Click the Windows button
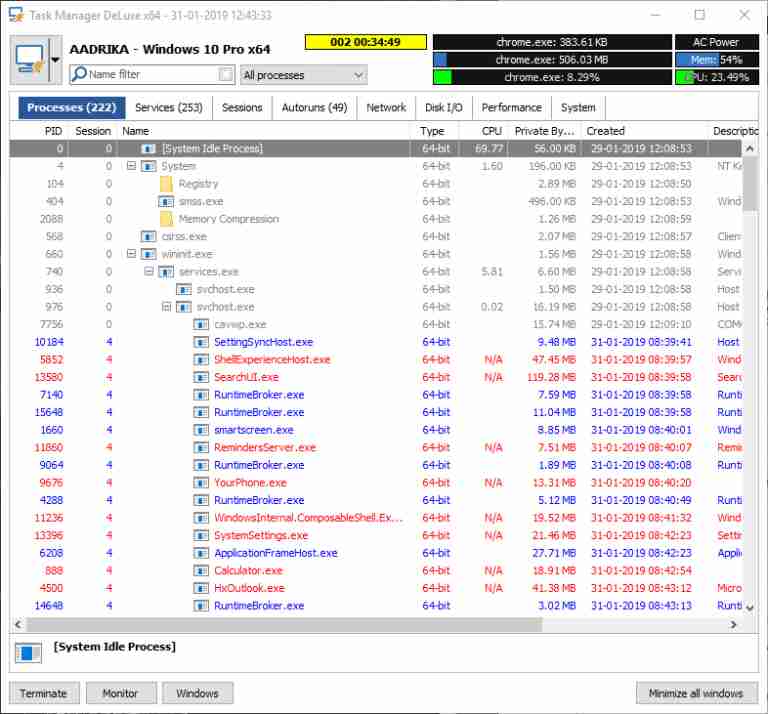This screenshot has width=768, height=714. [x=197, y=693]
